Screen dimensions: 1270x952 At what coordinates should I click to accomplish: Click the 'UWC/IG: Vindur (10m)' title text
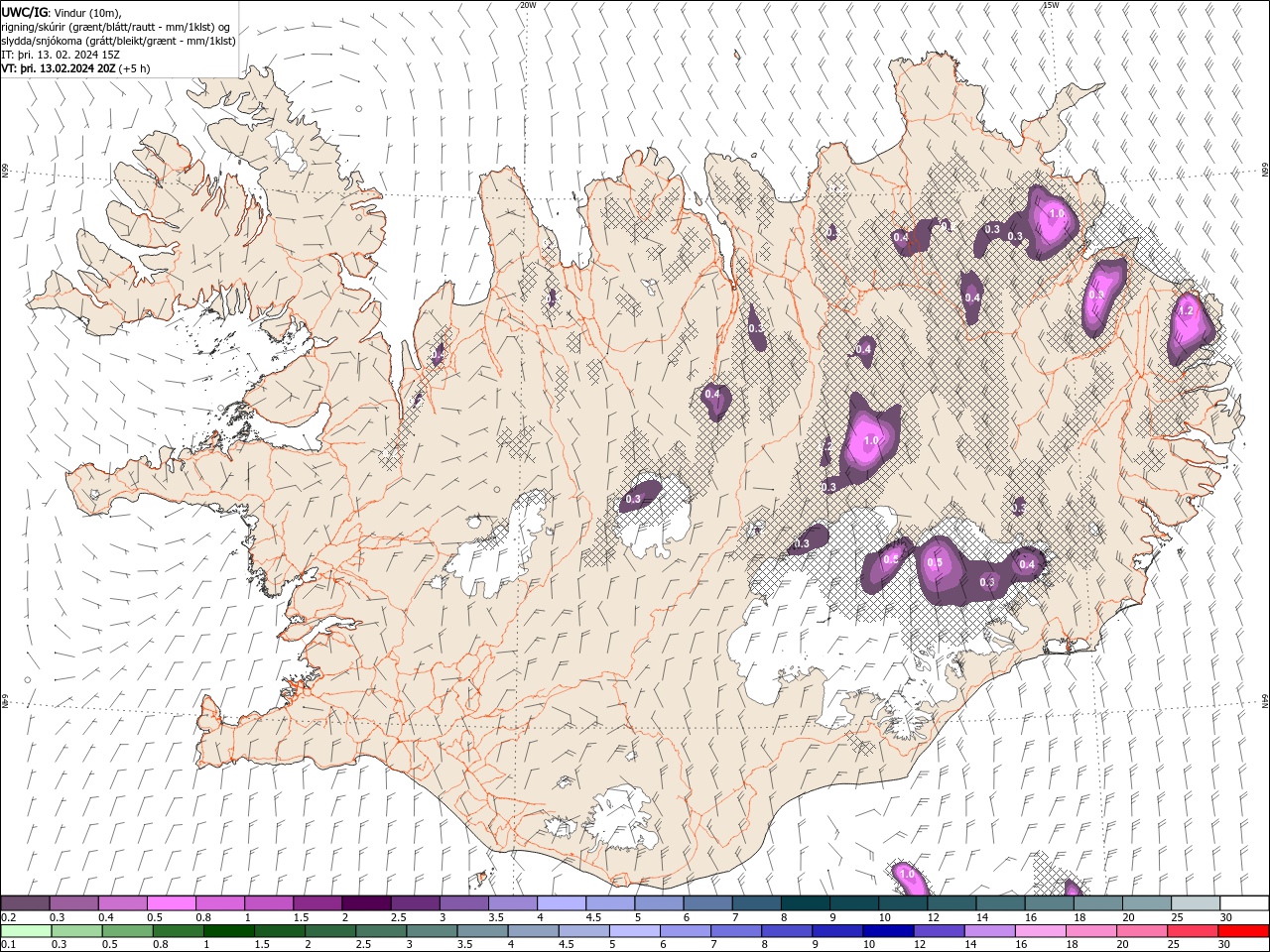click(63, 12)
